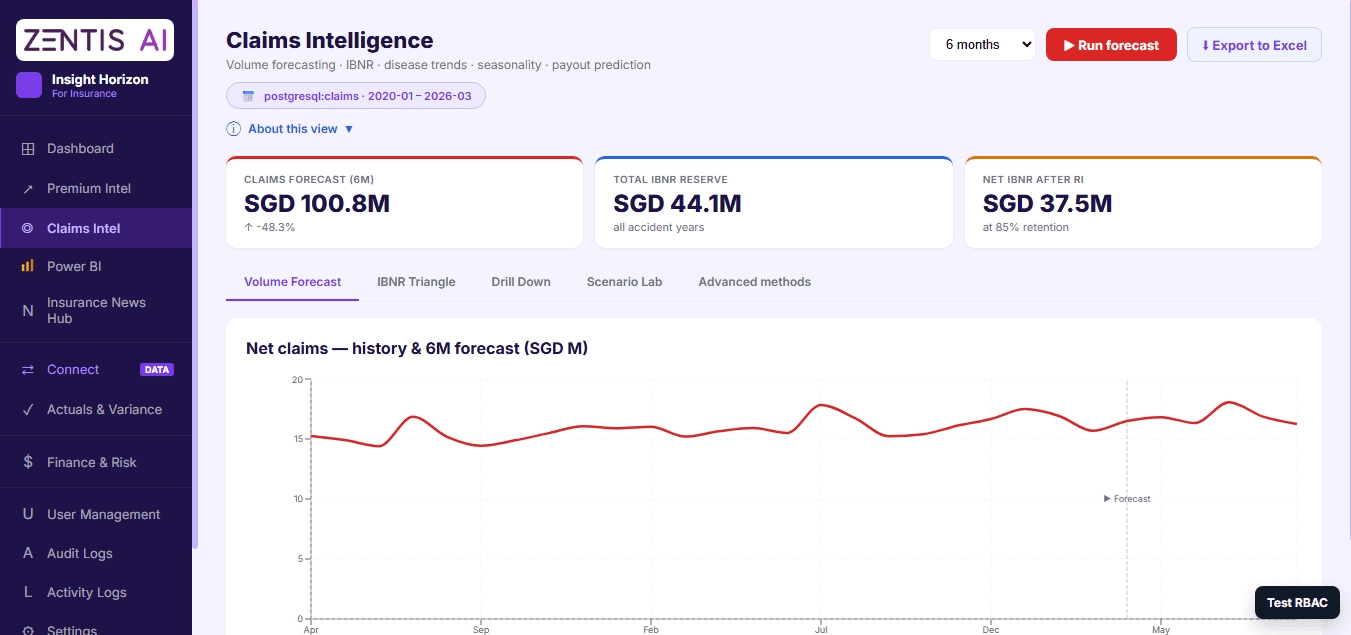Click the Dashboard grid icon in sidebar
Screen dimensions: 1351x635
28,149
